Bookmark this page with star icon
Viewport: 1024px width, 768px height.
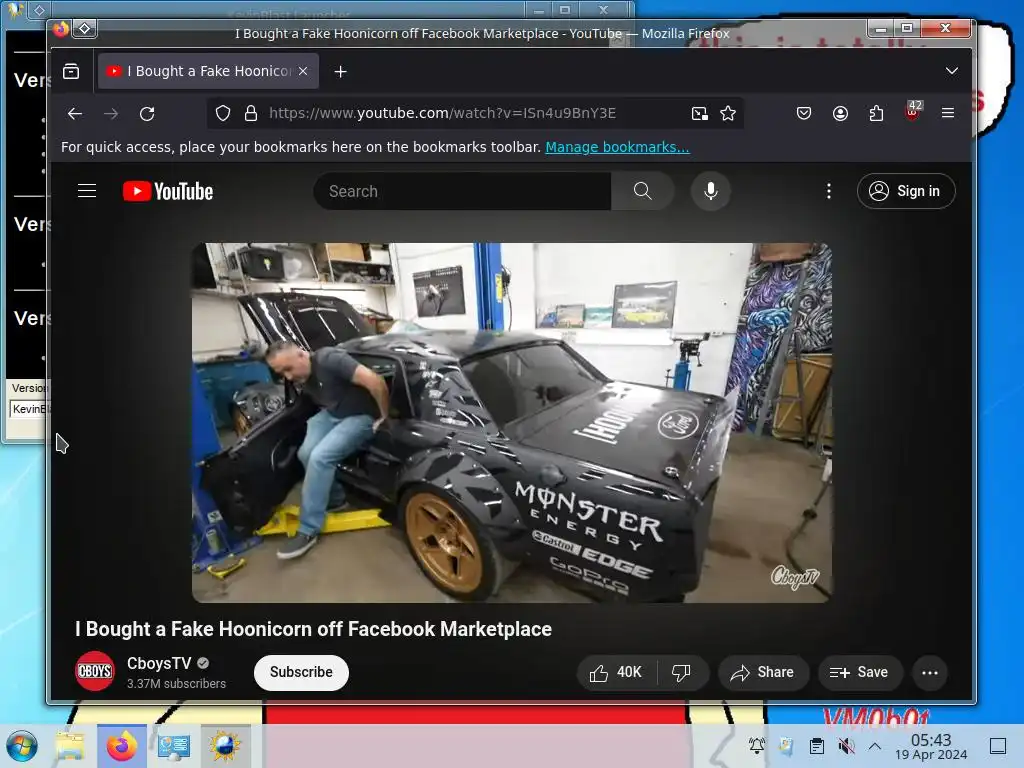(x=728, y=114)
